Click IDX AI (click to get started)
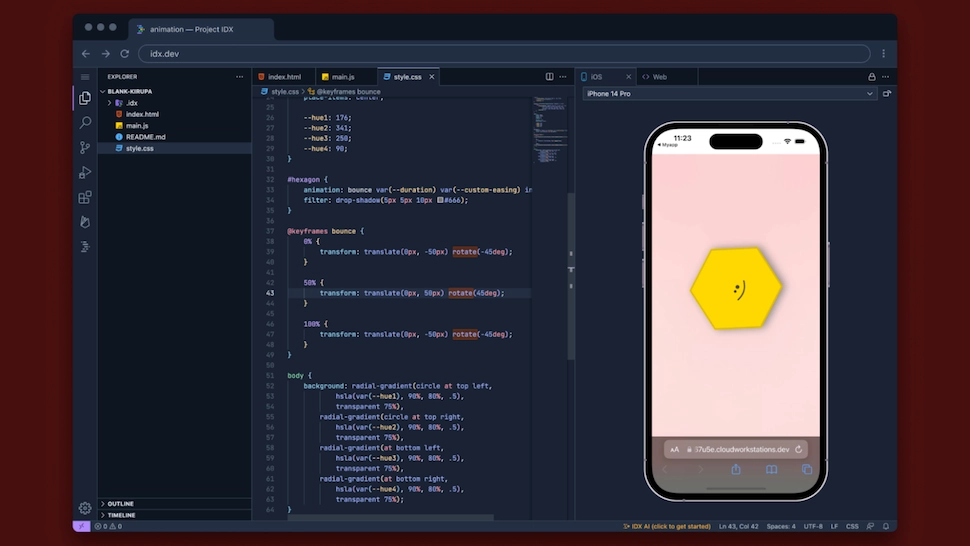 [x=667, y=526]
